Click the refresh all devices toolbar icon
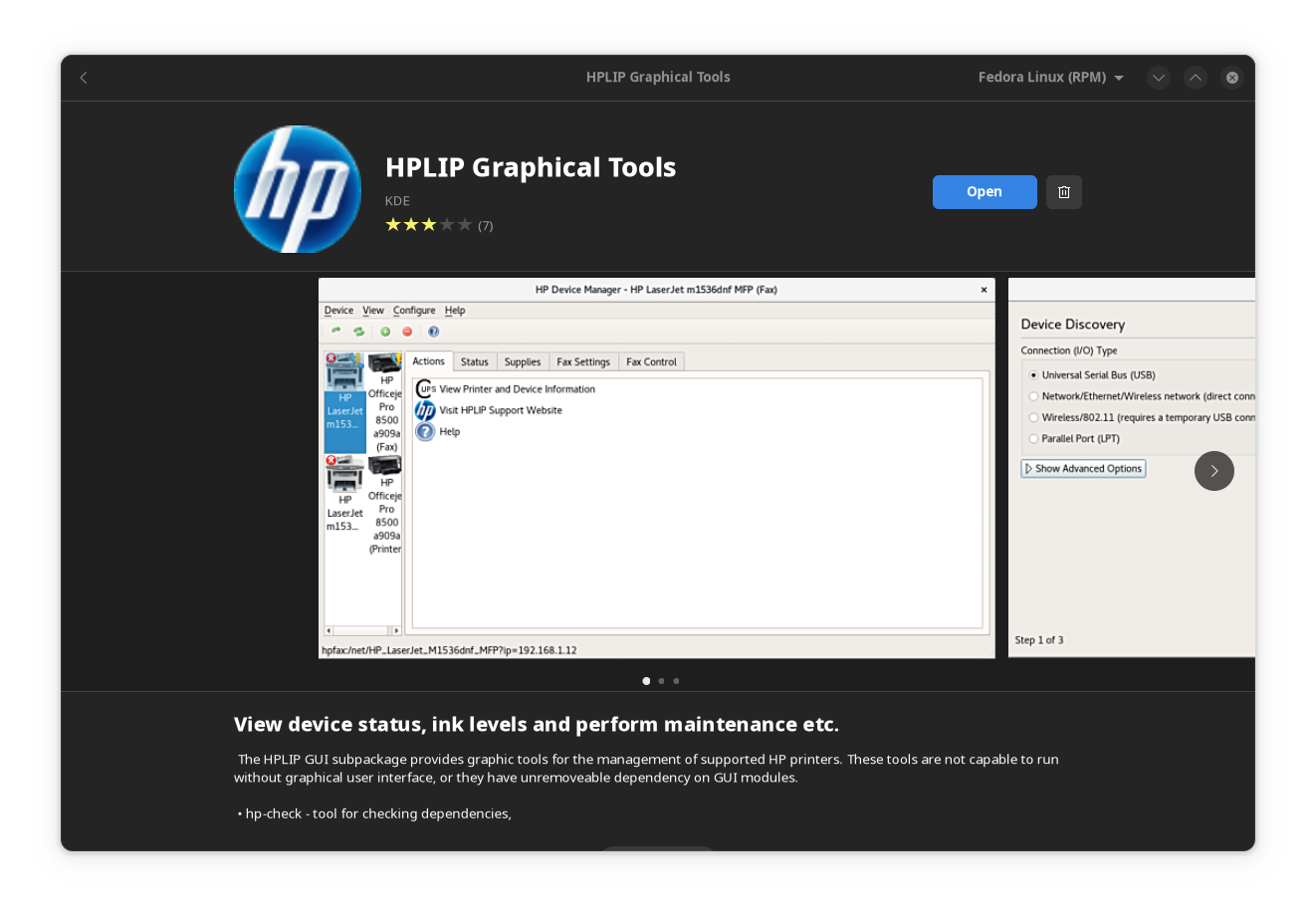 point(358,332)
